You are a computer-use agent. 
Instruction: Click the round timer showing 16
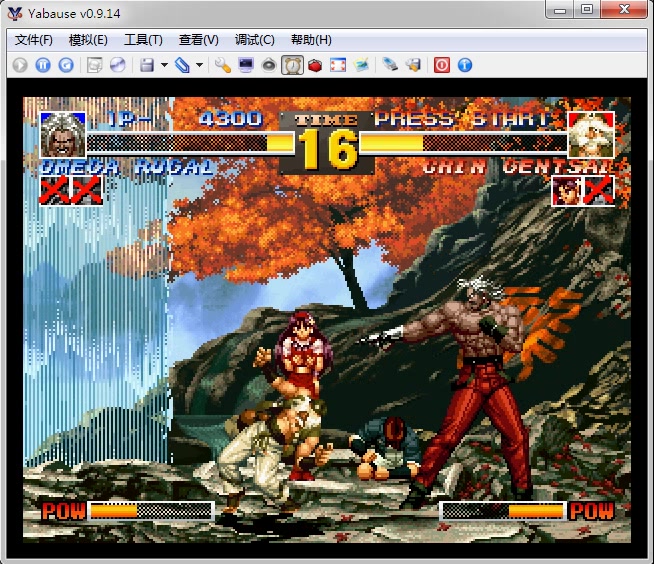327,149
